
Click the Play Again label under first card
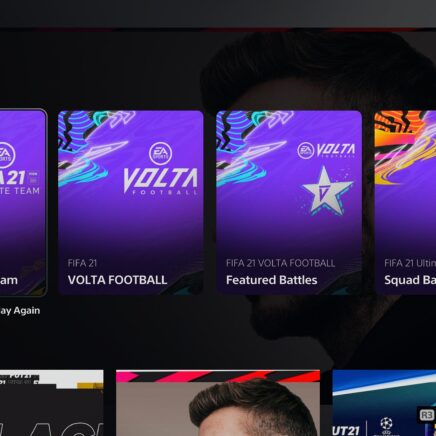coord(20,310)
